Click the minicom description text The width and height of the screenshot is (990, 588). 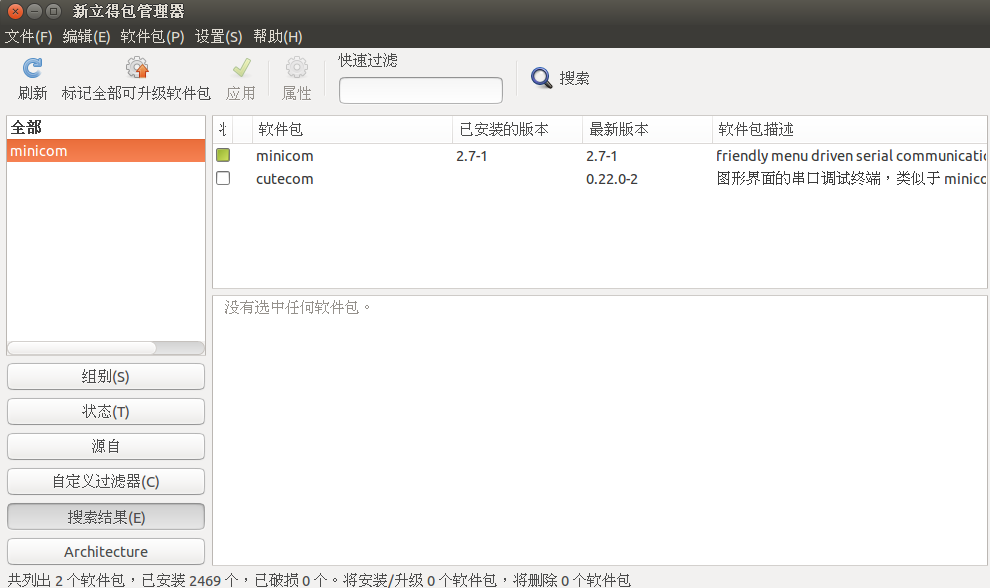[850, 156]
